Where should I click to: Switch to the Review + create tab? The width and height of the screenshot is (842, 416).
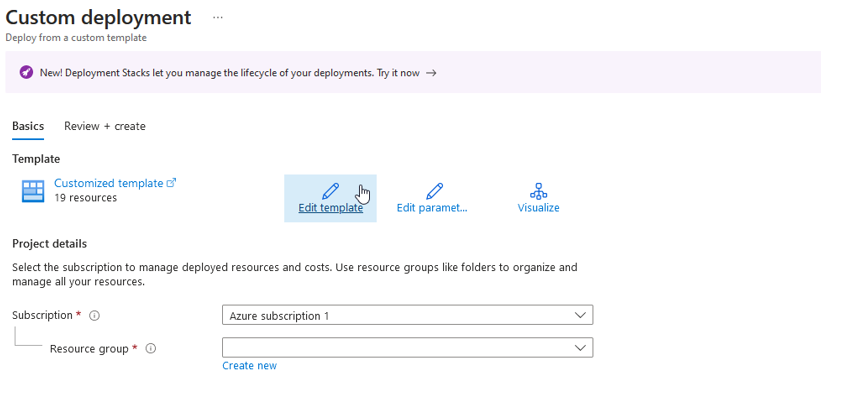[105, 126]
